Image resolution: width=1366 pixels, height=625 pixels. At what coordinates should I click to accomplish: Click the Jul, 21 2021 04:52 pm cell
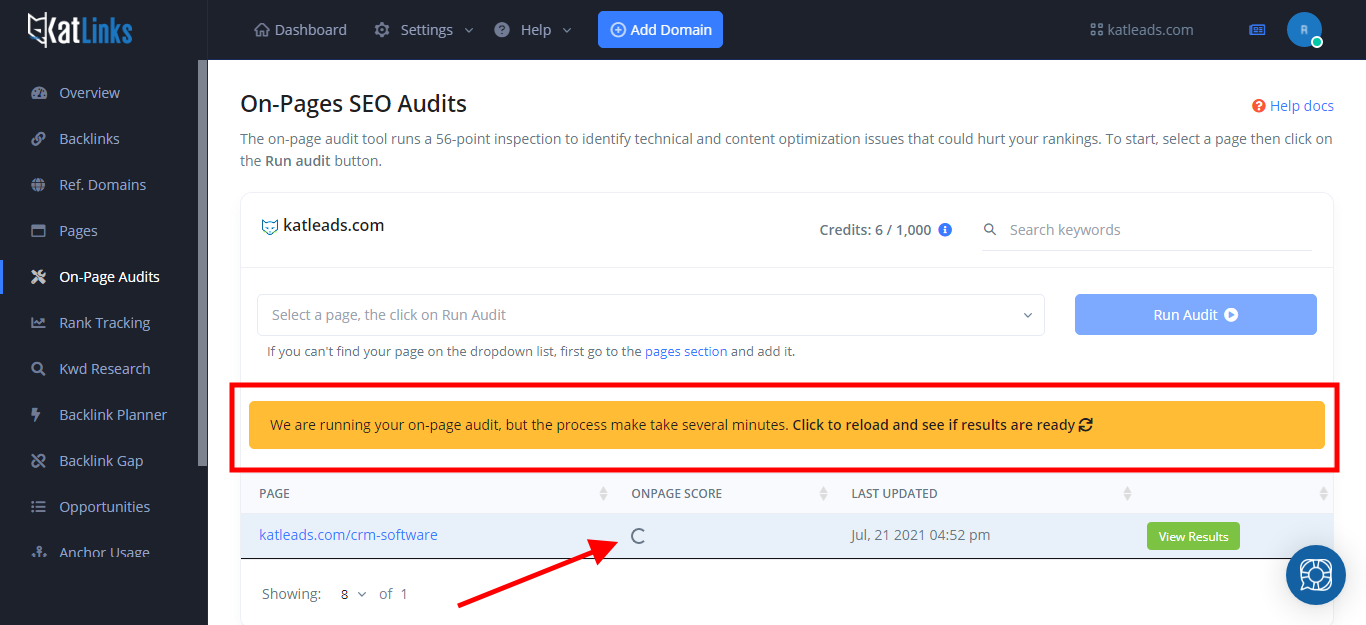(x=920, y=535)
